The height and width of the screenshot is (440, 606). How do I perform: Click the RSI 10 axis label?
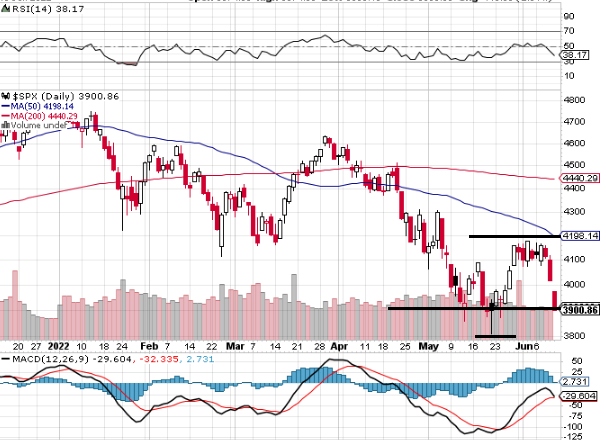[x=569, y=76]
